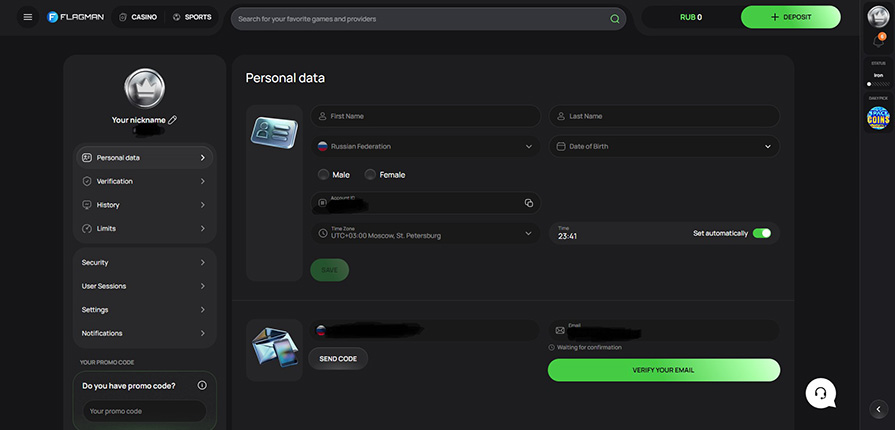Viewport: 895px width, 430px height.
Task: Open the hamburger menu icon
Action: point(28,17)
